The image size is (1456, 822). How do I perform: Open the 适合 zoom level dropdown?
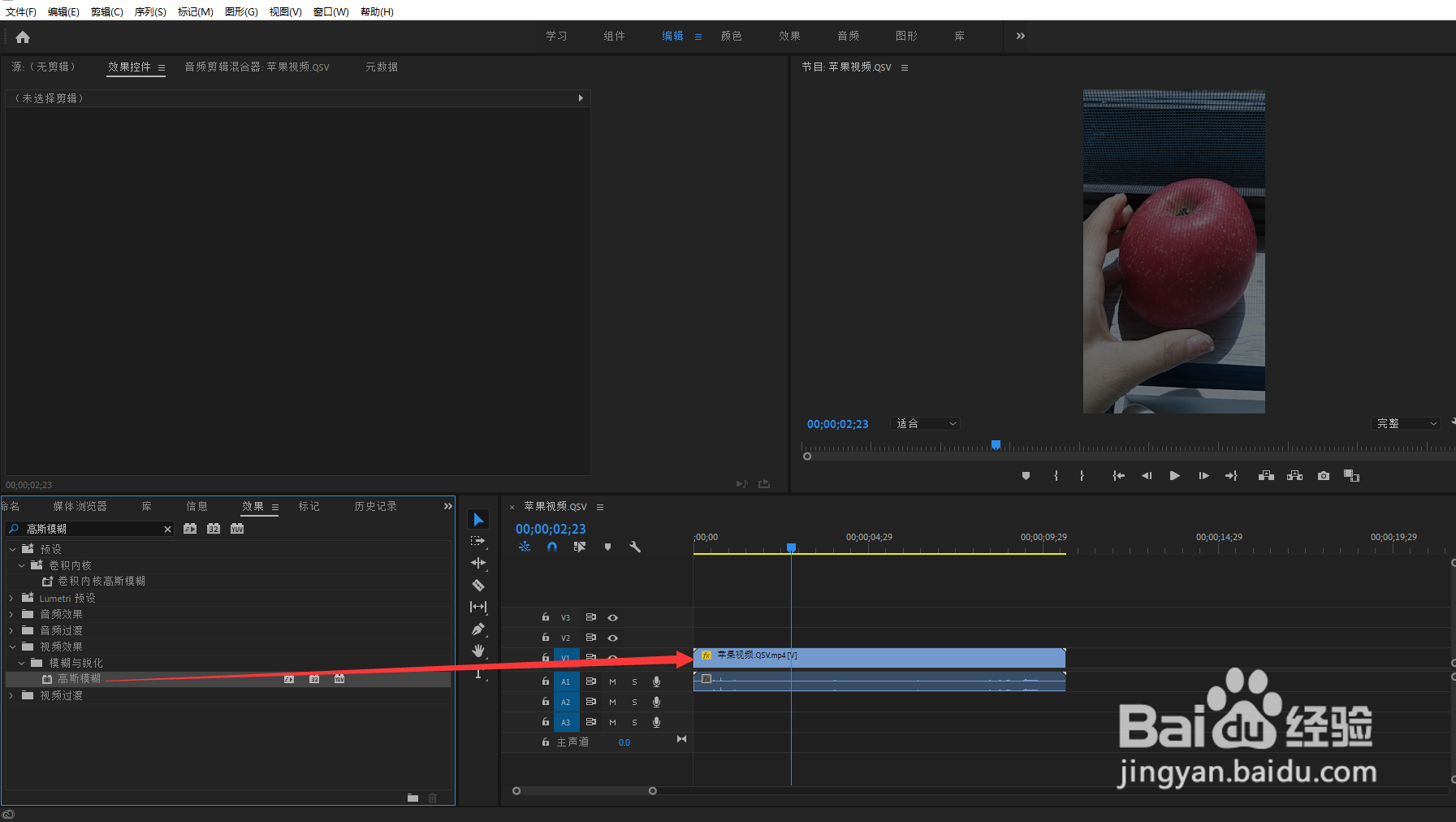click(926, 424)
